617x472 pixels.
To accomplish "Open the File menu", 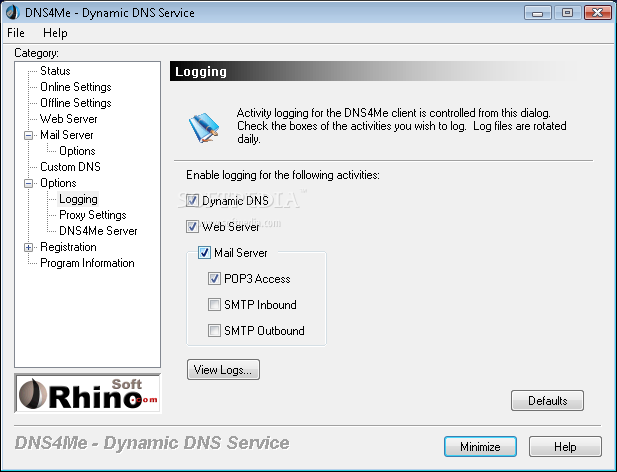I will click(16, 33).
